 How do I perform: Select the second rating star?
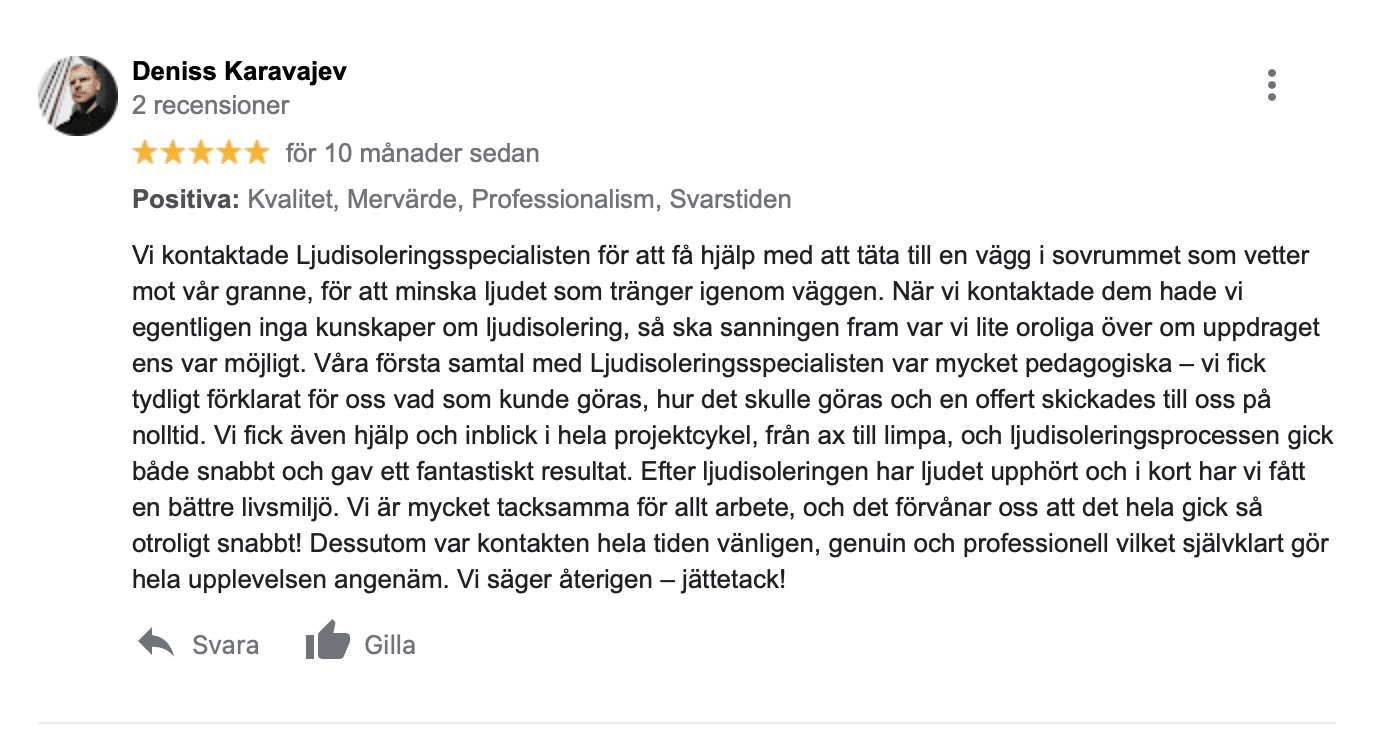pos(173,153)
